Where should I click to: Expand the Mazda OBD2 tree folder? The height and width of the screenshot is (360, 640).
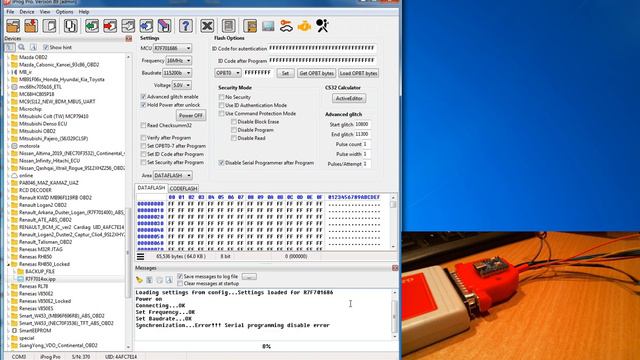[x=8, y=57]
